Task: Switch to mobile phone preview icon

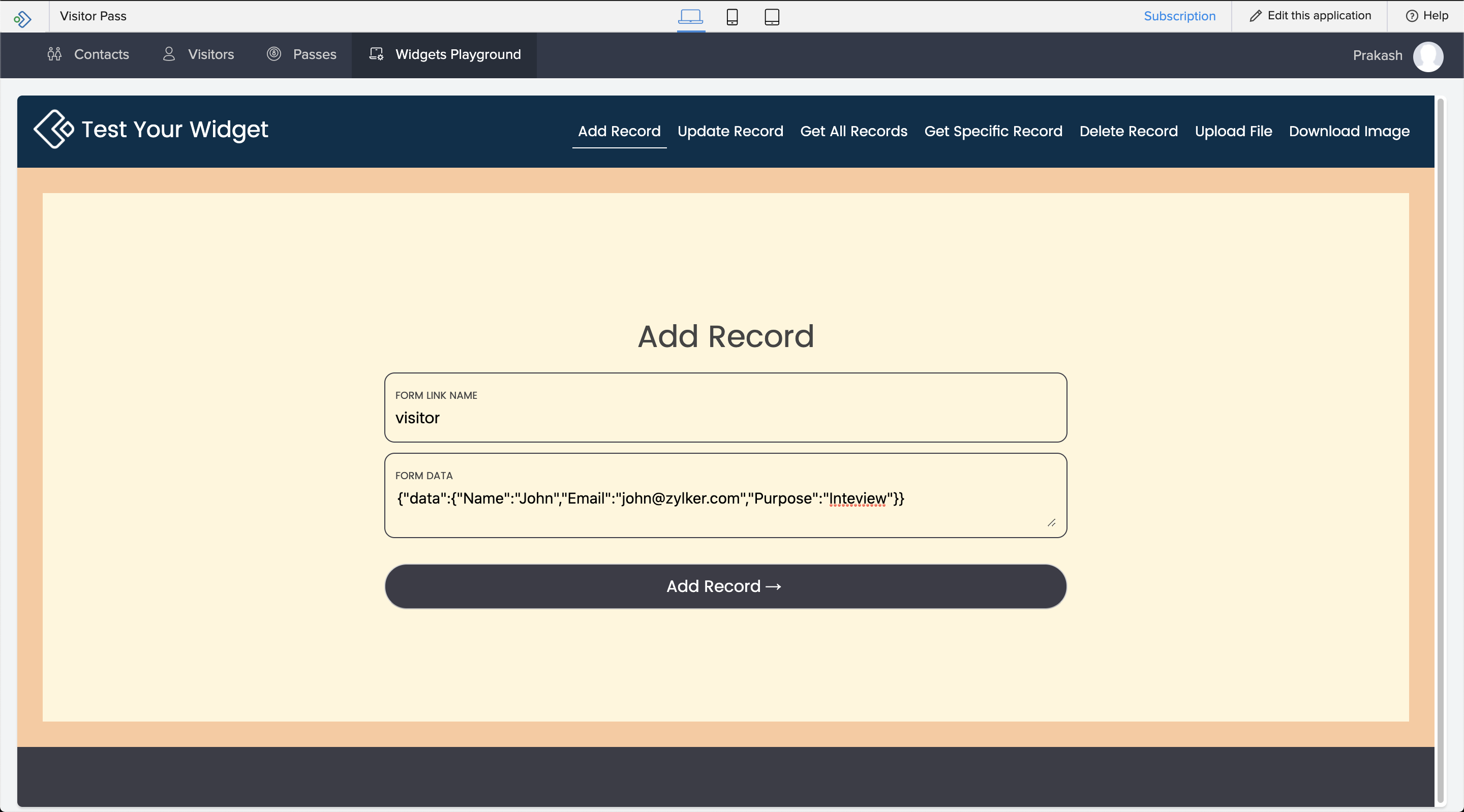Action: point(732,17)
